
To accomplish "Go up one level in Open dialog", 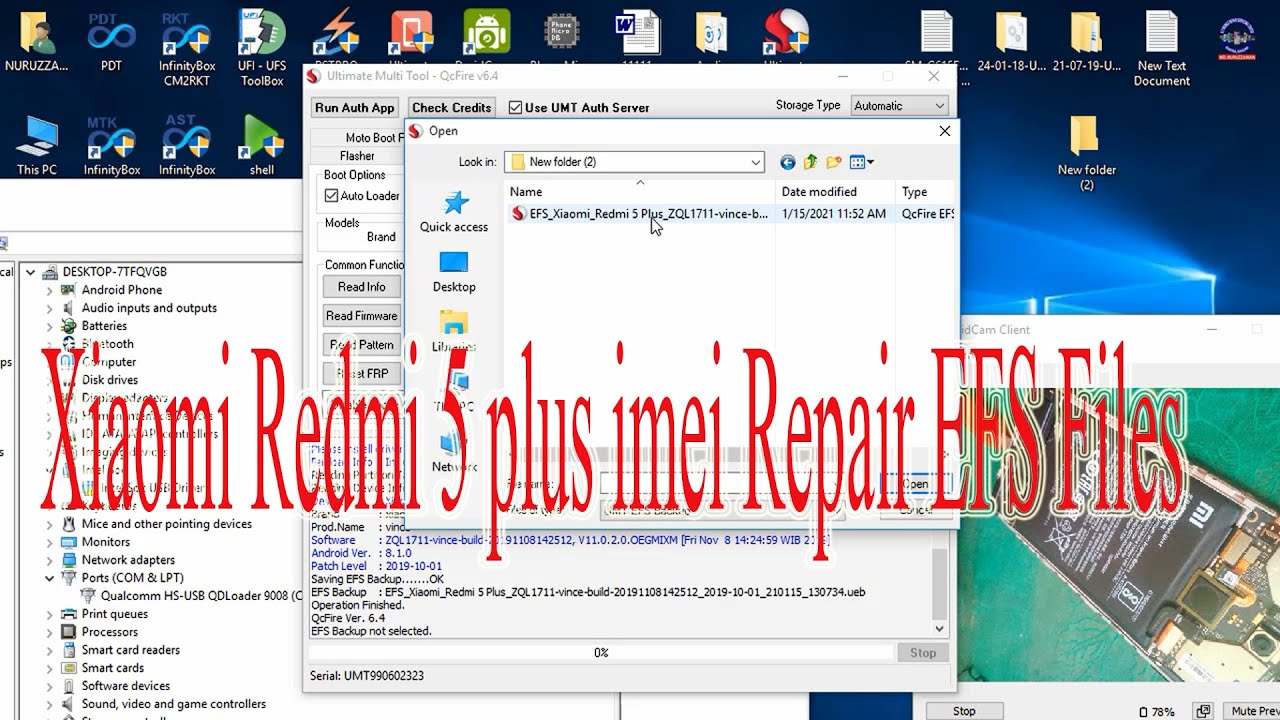I will click(811, 162).
